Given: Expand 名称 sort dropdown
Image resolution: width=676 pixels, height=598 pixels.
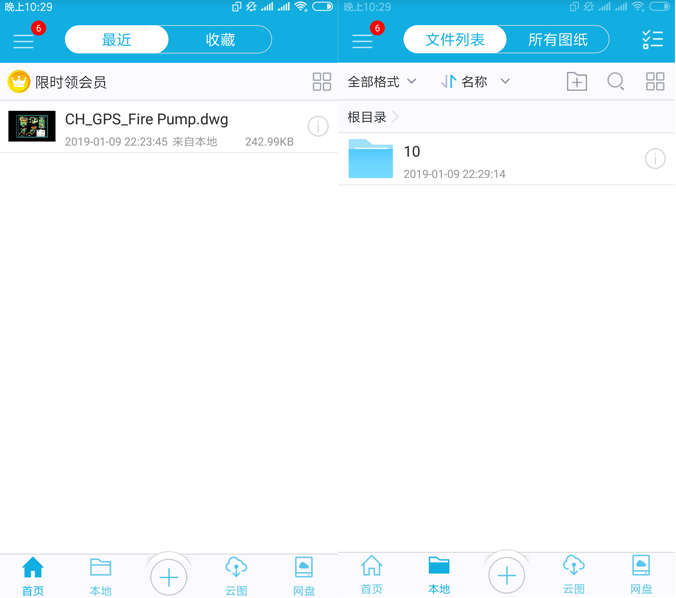Looking at the screenshot, I should pos(486,81).
